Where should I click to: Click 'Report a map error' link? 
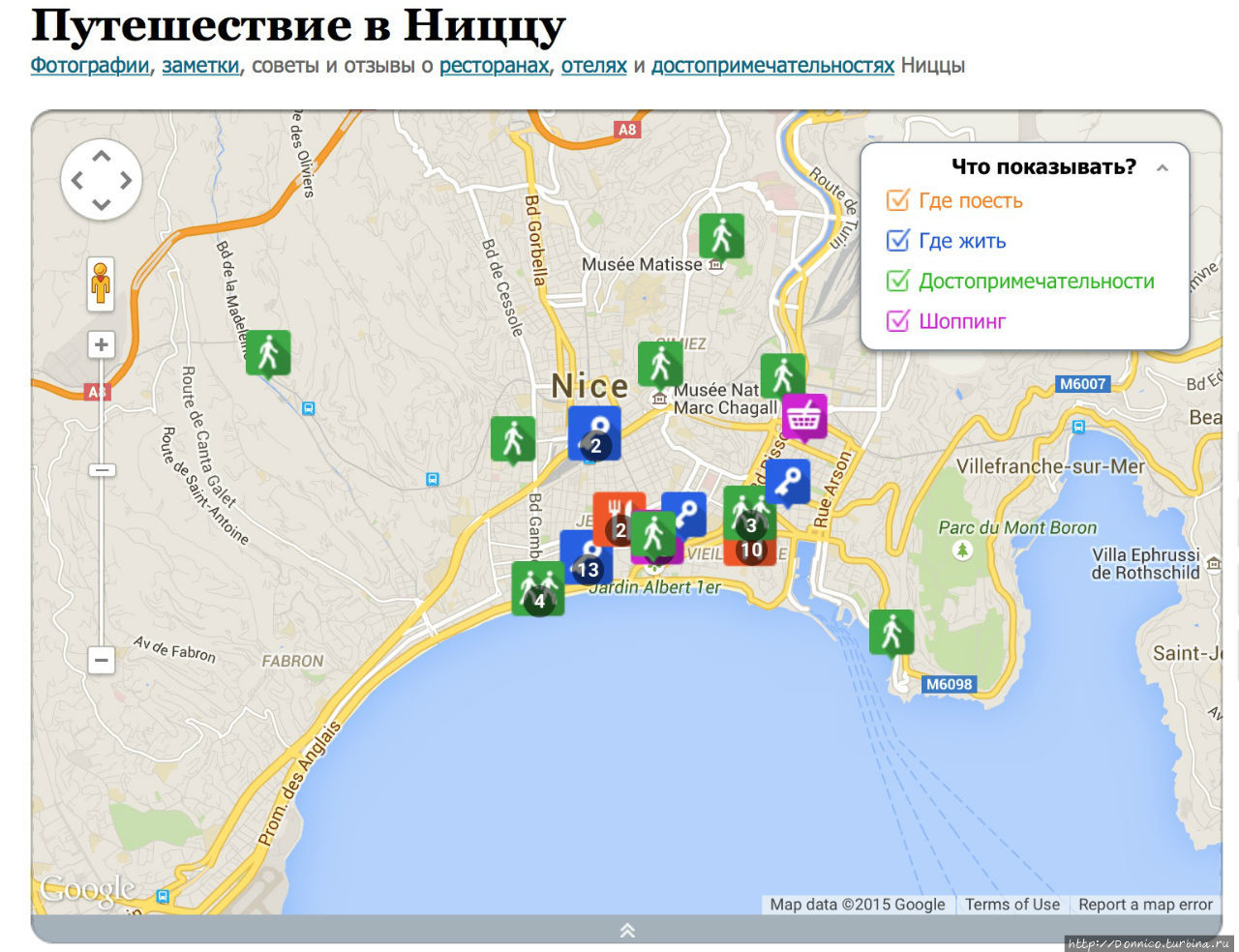coord(1145,905)
